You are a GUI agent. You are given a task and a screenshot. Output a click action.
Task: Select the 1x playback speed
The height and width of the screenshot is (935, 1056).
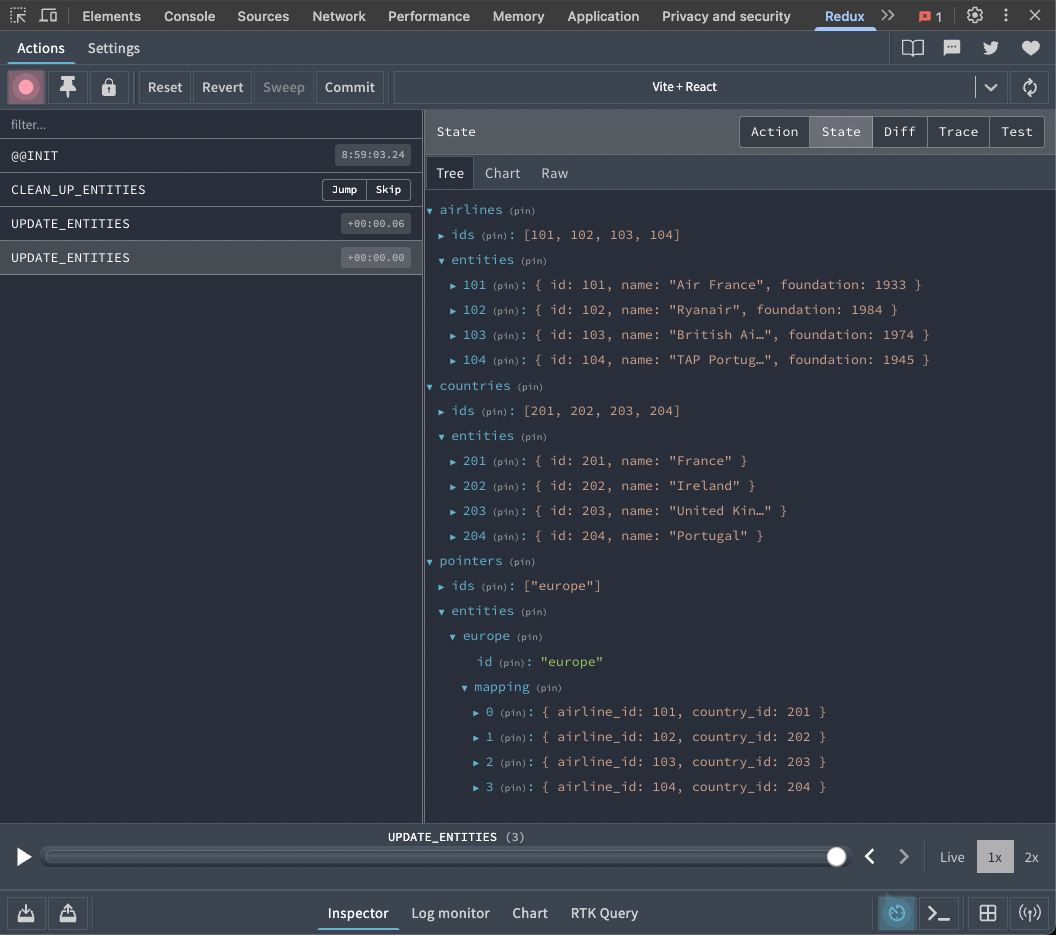(995, 857)
